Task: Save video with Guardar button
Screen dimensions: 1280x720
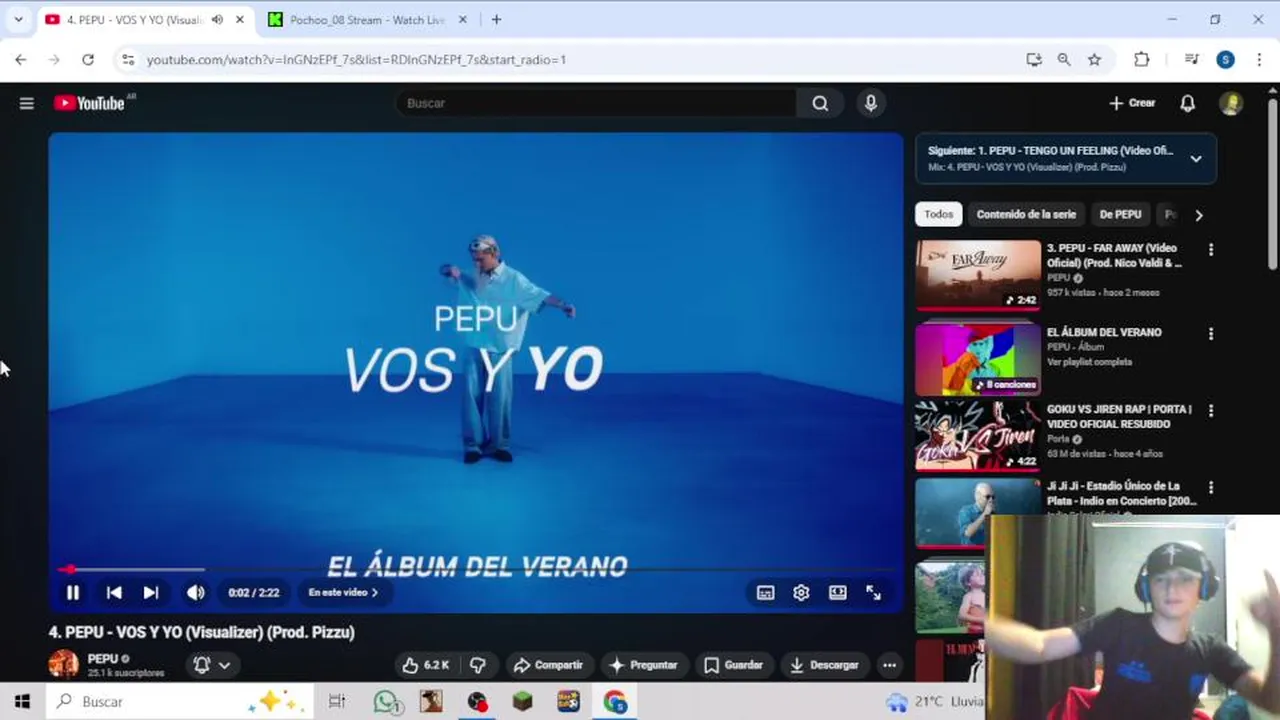Action: (x=733, y=665)
